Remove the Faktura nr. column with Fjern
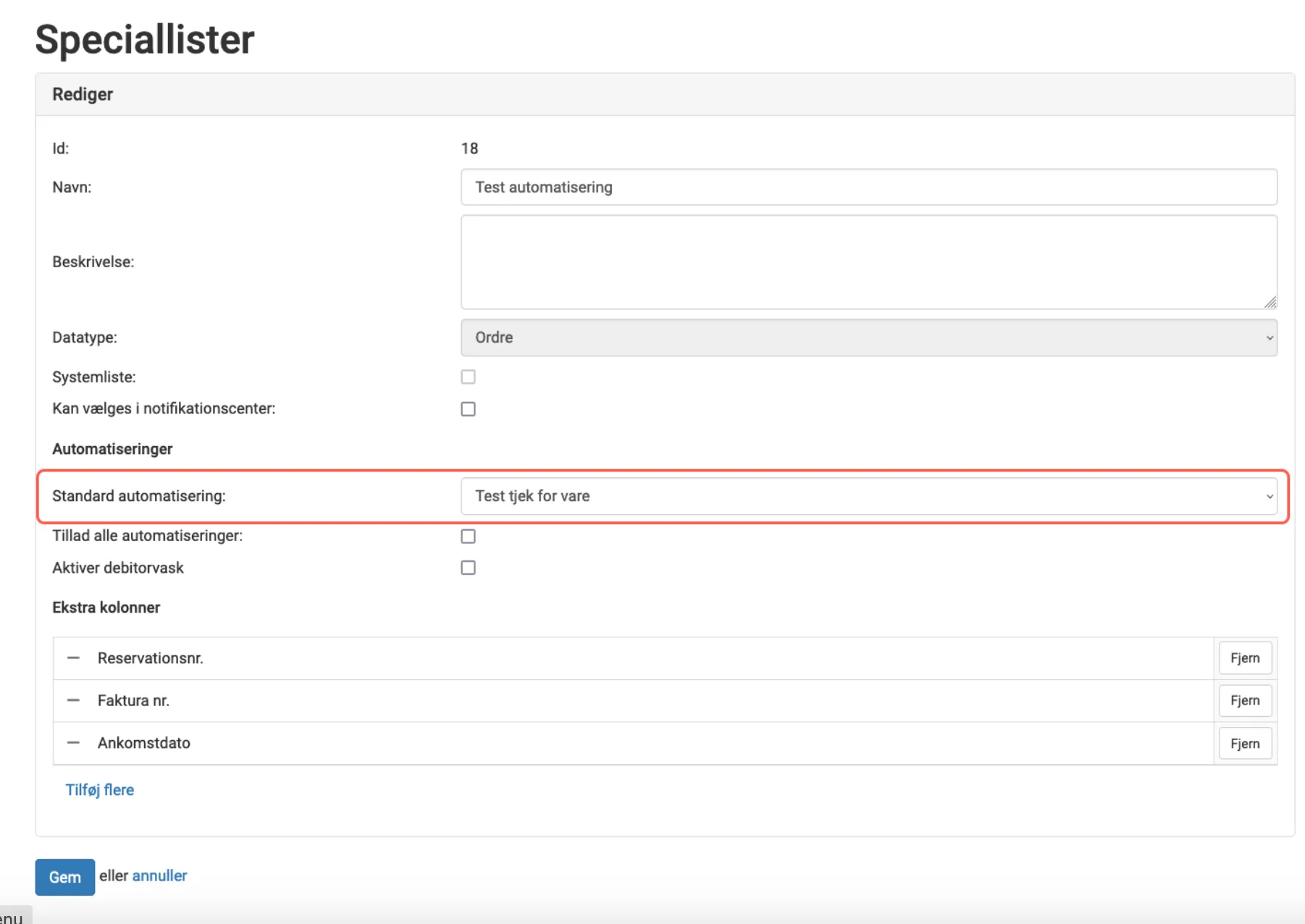Image resolution: width=1305 pixels, height=924 pixels. pyautogui.click(x=1244, y=700)
